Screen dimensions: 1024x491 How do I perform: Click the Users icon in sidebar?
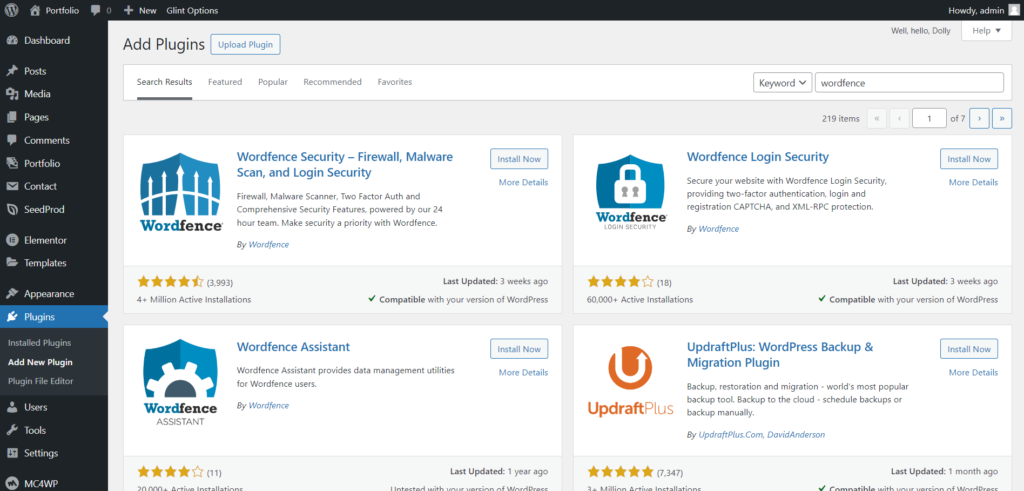click(12, 407)
